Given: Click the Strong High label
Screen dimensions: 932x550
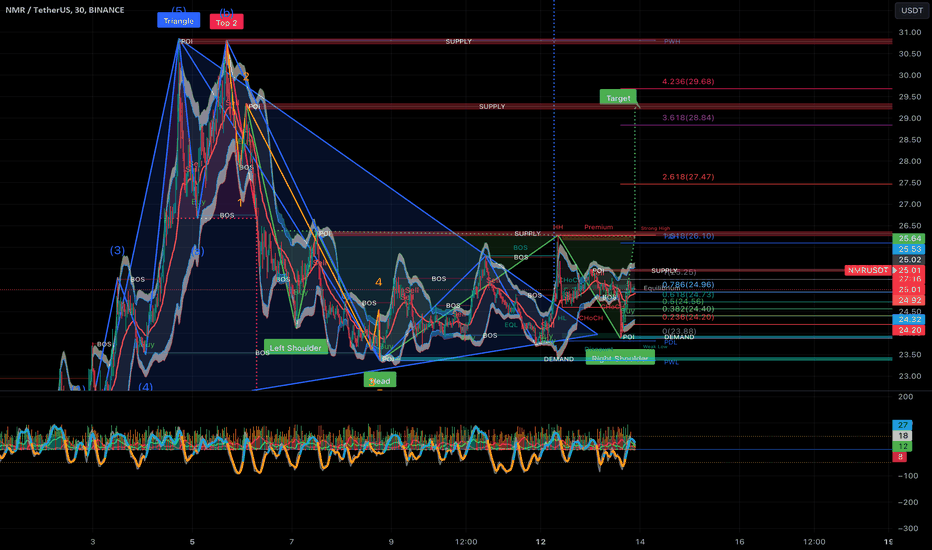Looking at the screenshot, I should point(655,228).
